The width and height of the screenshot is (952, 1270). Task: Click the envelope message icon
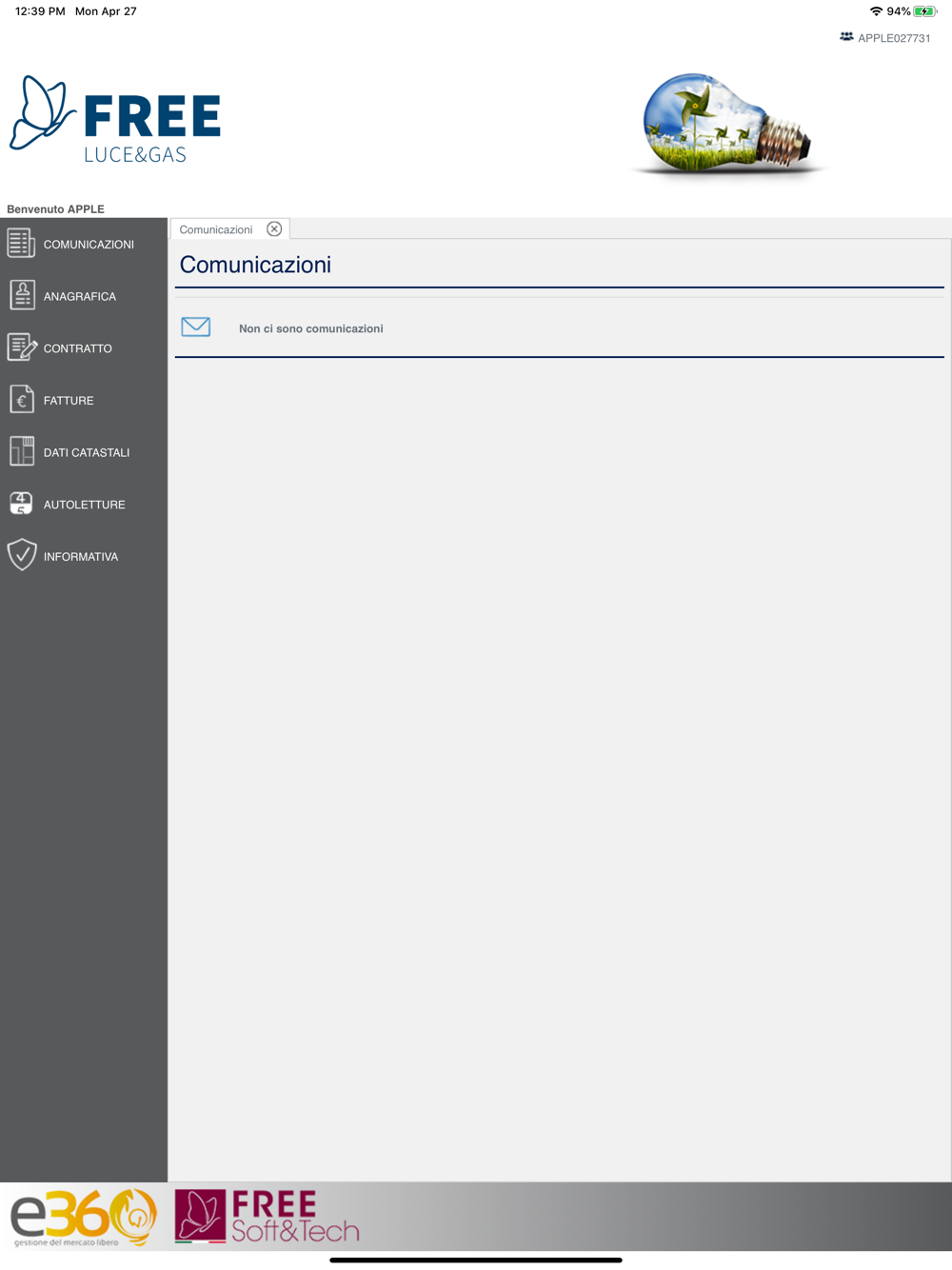pos(196,327)
